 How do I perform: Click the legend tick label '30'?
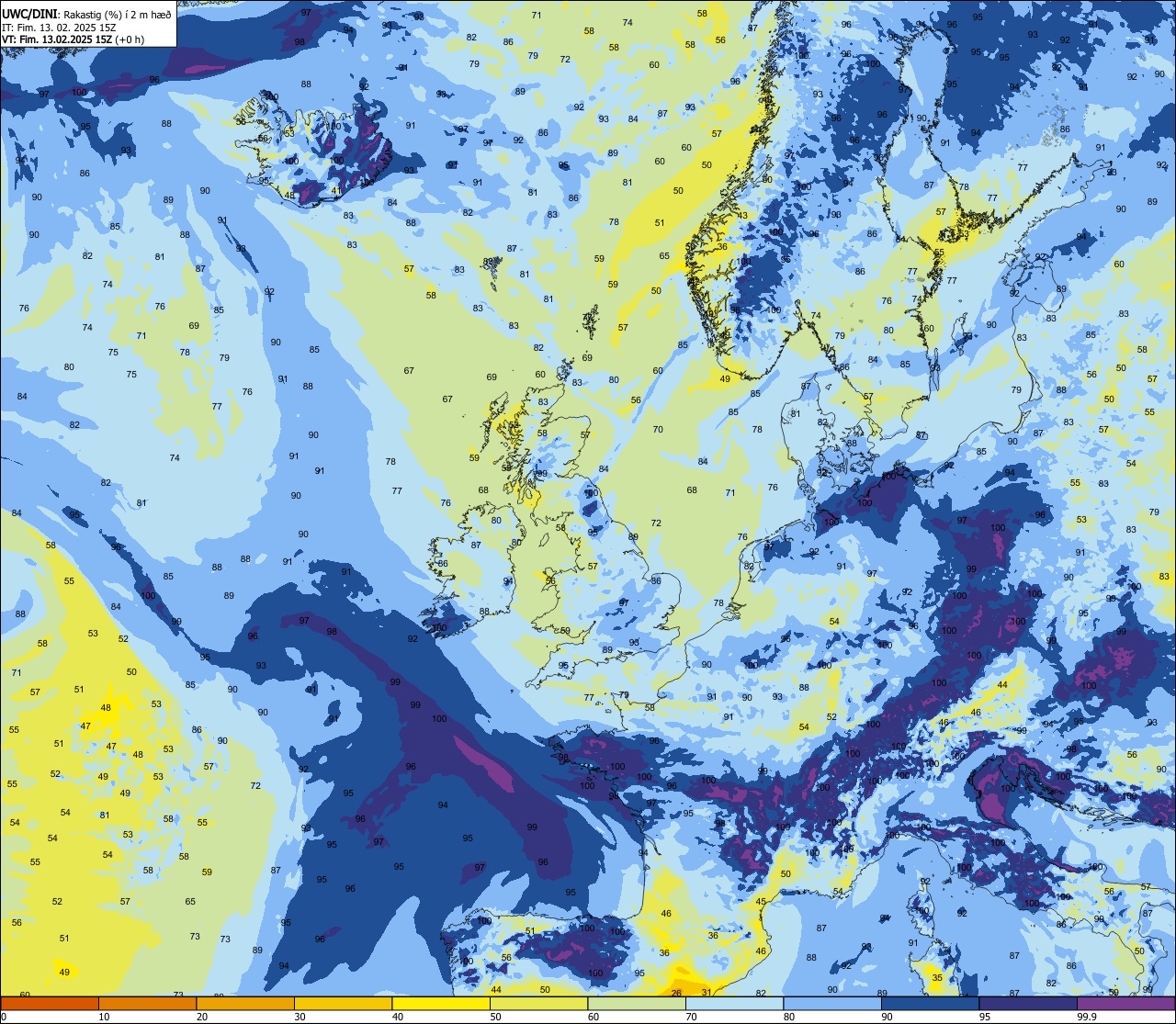(x=300, y=1016)
